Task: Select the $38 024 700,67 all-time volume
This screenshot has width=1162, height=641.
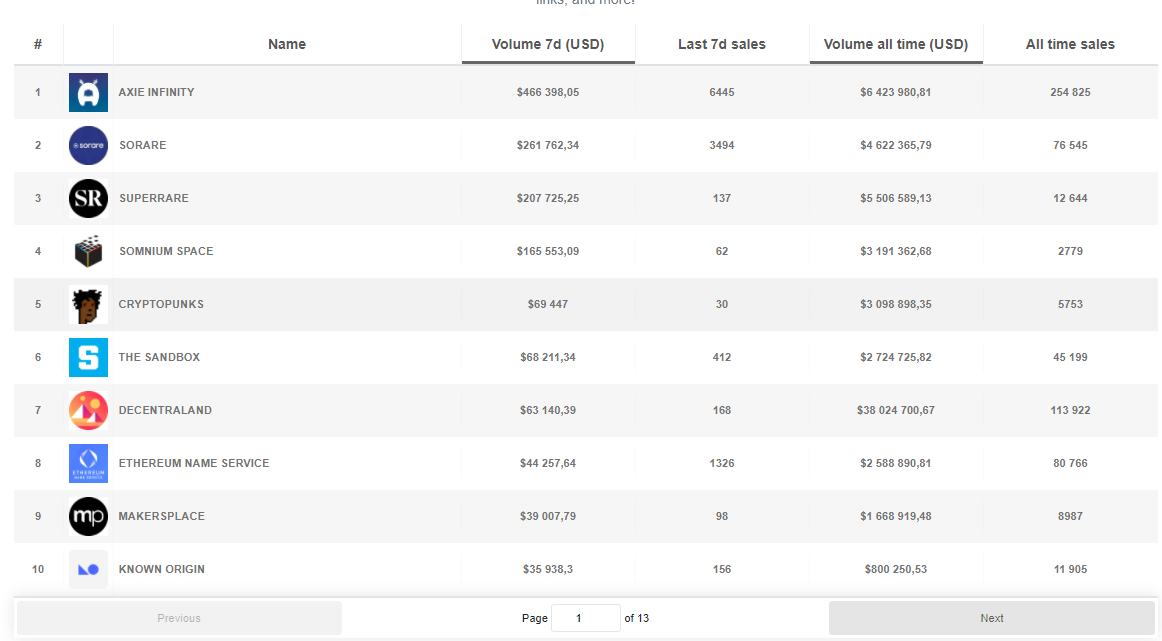Action: 896,410
